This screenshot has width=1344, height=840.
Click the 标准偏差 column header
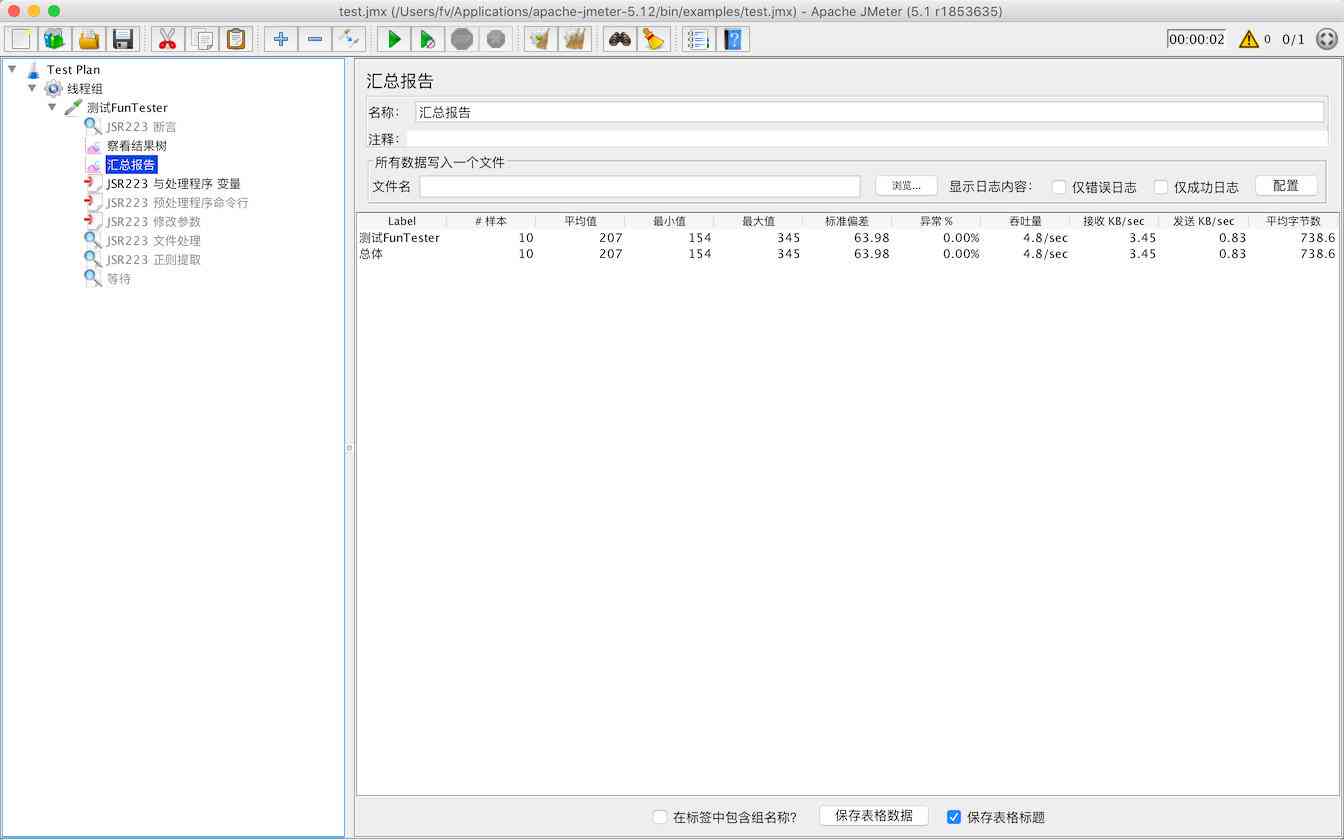(847, 221)
